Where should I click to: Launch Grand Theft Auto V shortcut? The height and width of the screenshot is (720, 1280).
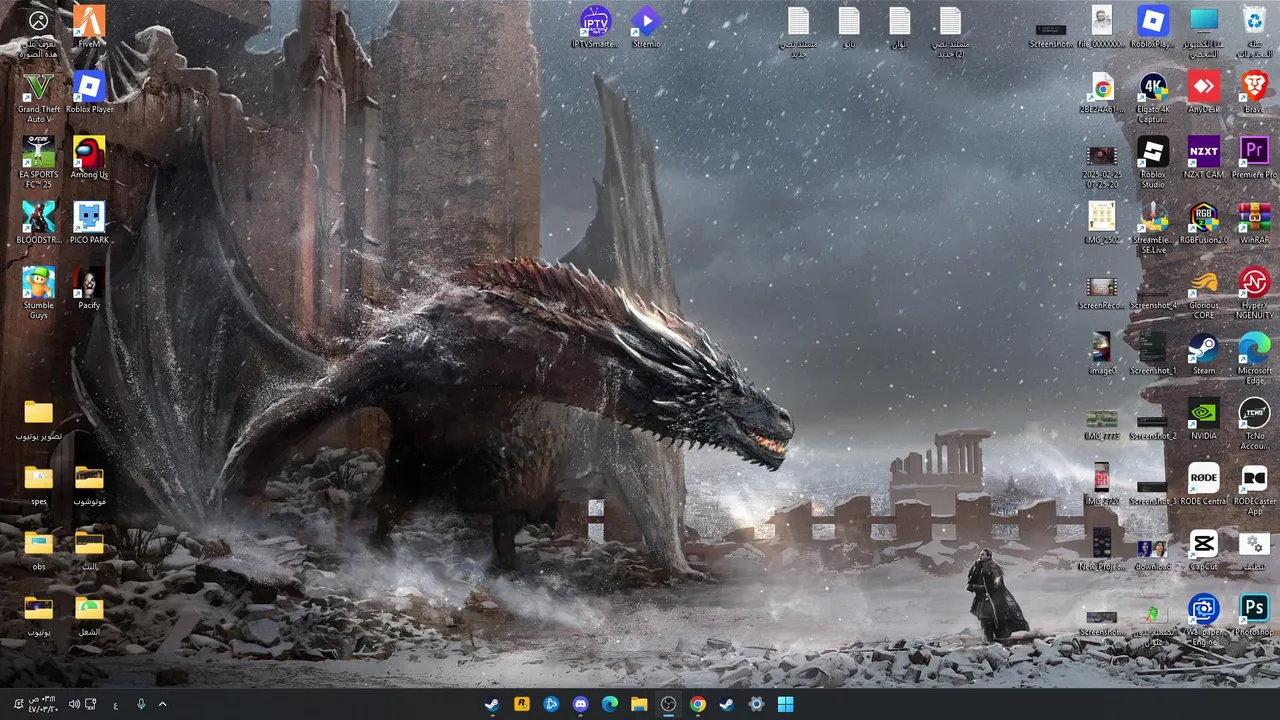(38, 97)
